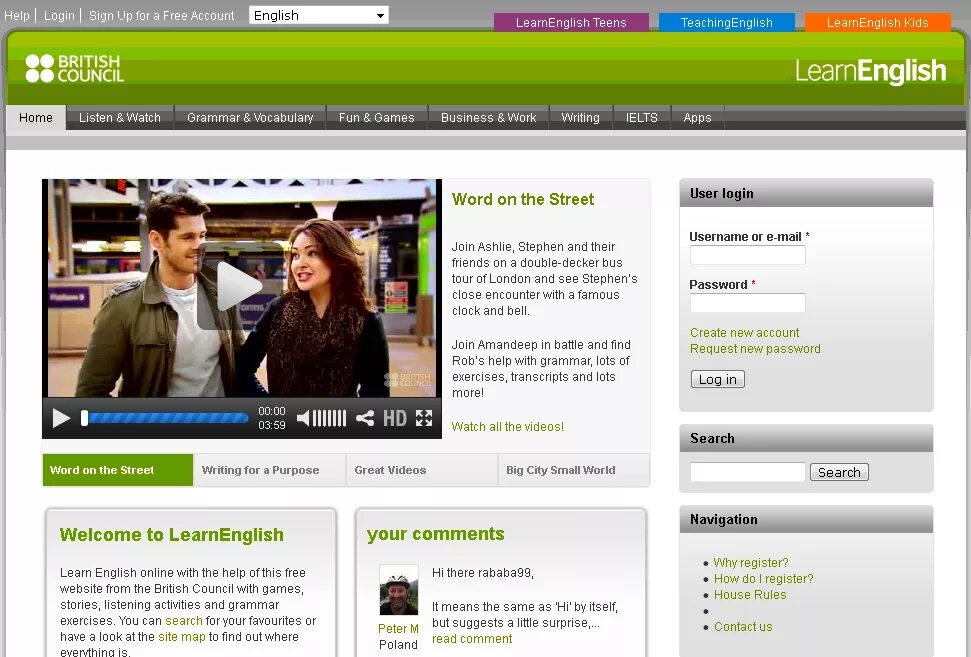
Task: Click the your comments heading
Action: (435, 534)
